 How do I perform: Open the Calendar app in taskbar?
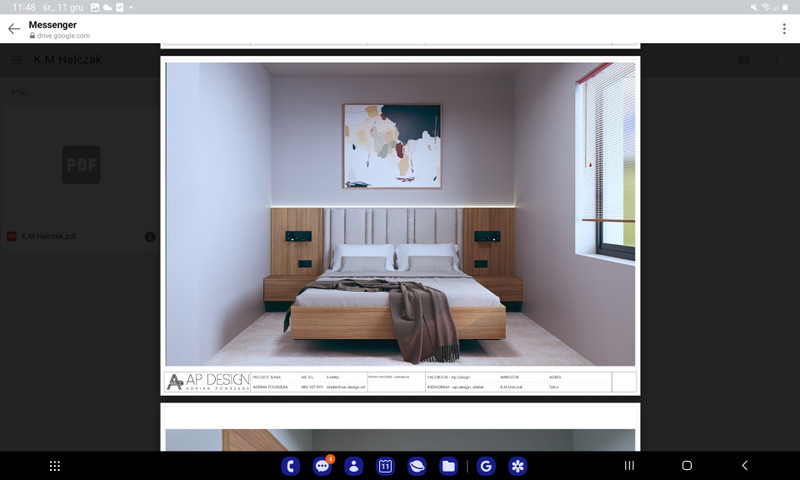click(x=385, y=466)
